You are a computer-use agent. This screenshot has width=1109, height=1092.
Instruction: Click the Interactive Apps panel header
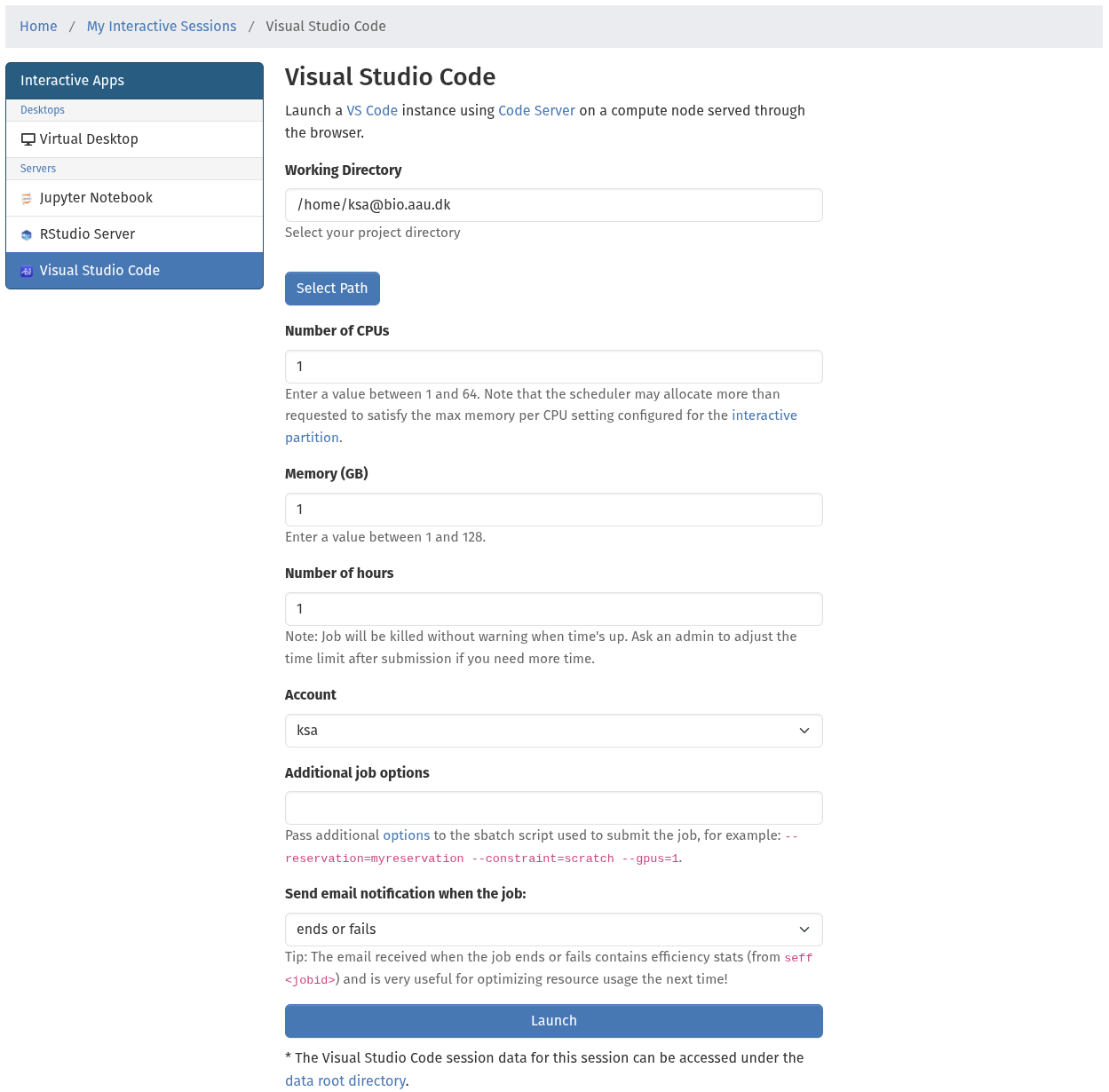(135, 81)
